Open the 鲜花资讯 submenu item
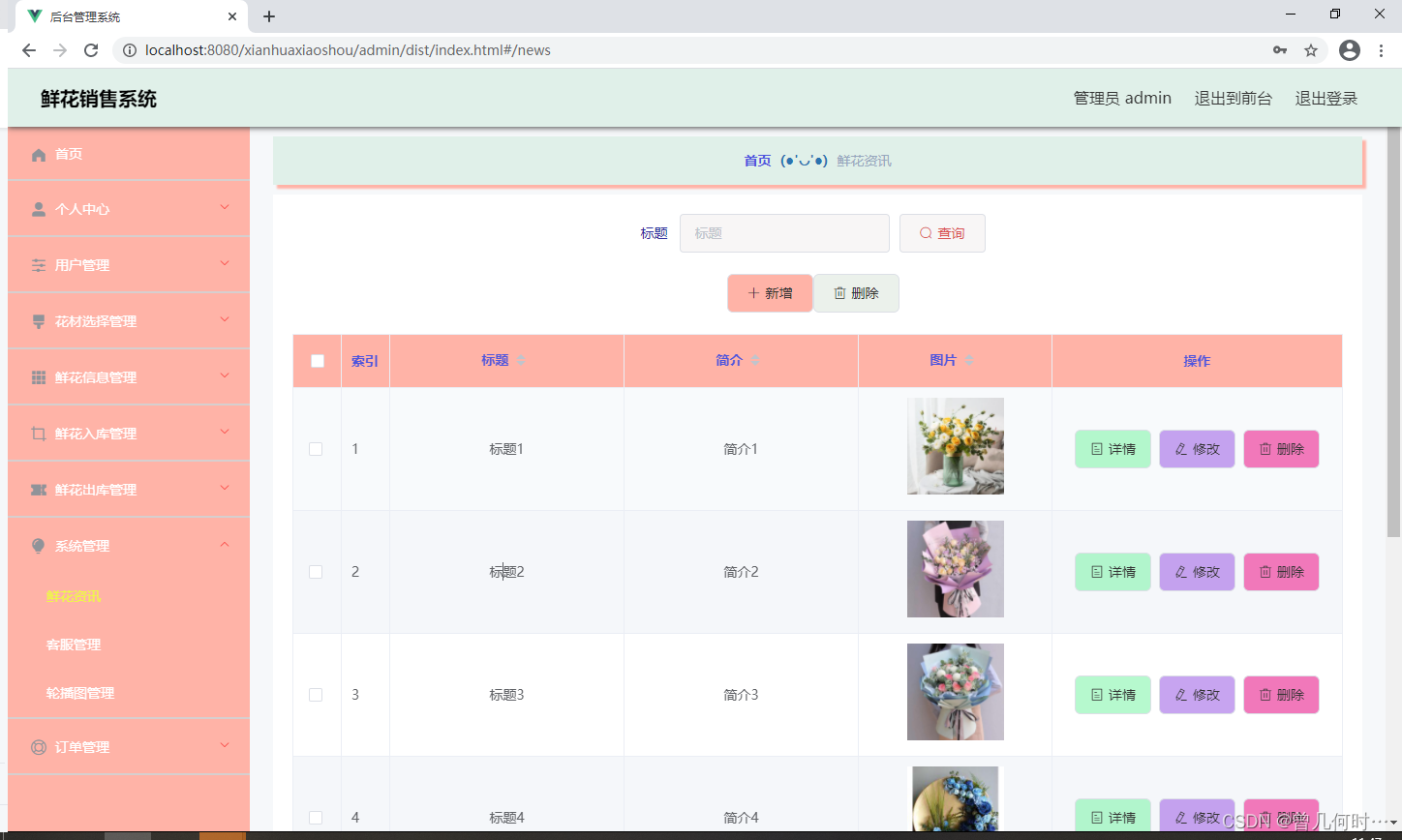The height and width of the screenshot is (840, 1402). pyautogui.click(x=74, y=596)
